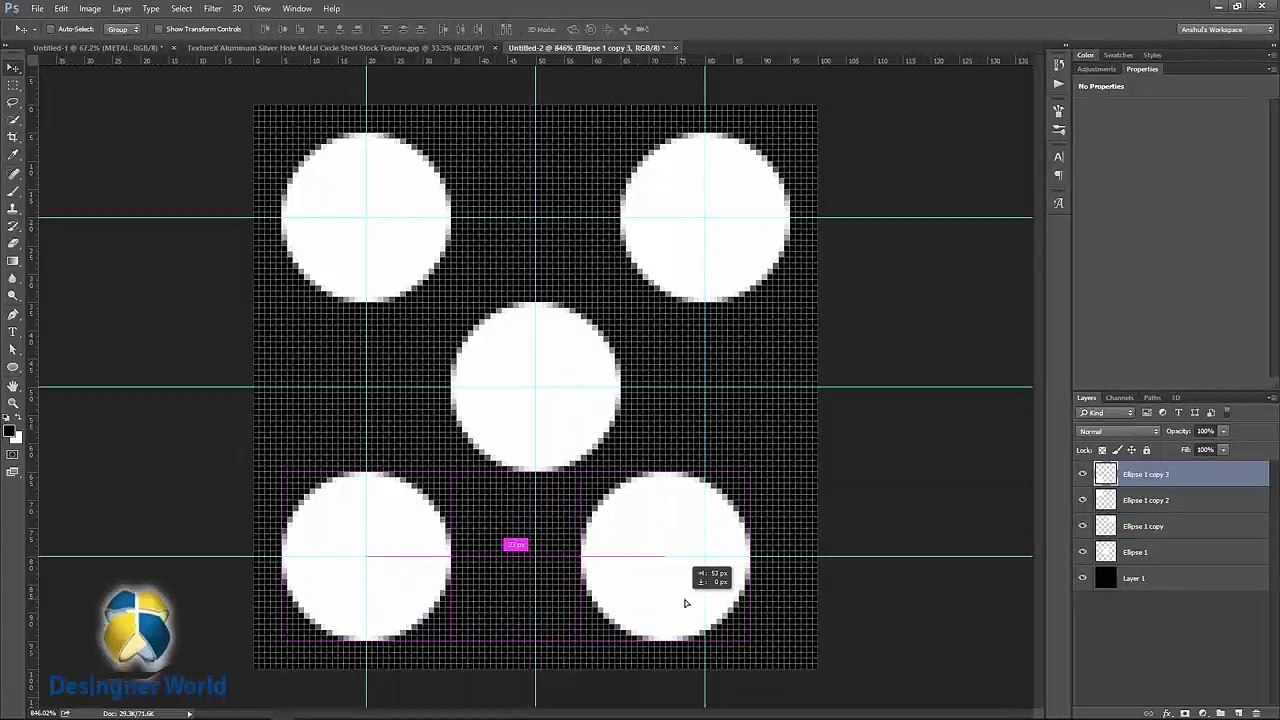This screenshot has height=720, width=1280.
Task: Open the Fill slider dropdown arrow
Action: tap(1223, 450)
